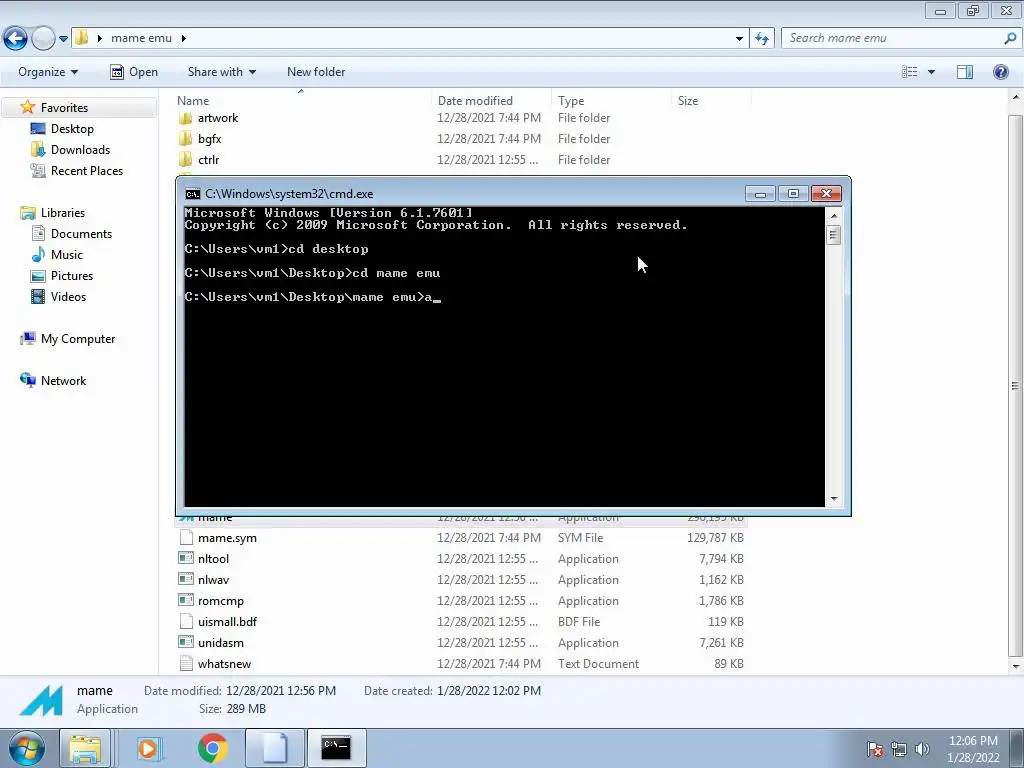Open the recent pages dropdown arrow

[x=63, y=39]
